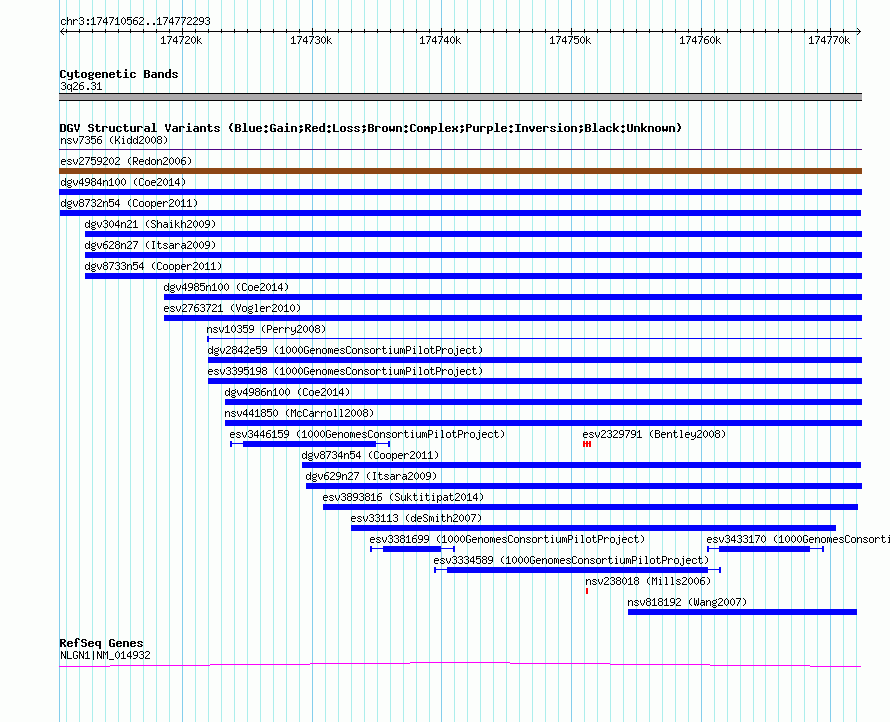
Task: Click the RefSeq Genes track title
Action: pos(102,643)
